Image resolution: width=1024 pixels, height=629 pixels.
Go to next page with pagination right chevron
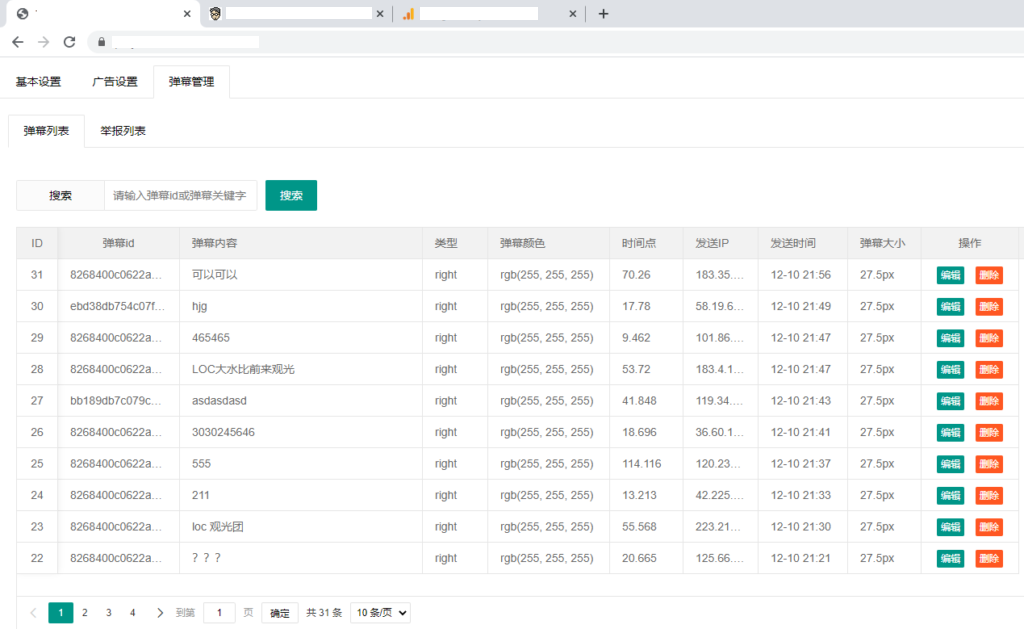pos(160,613)
